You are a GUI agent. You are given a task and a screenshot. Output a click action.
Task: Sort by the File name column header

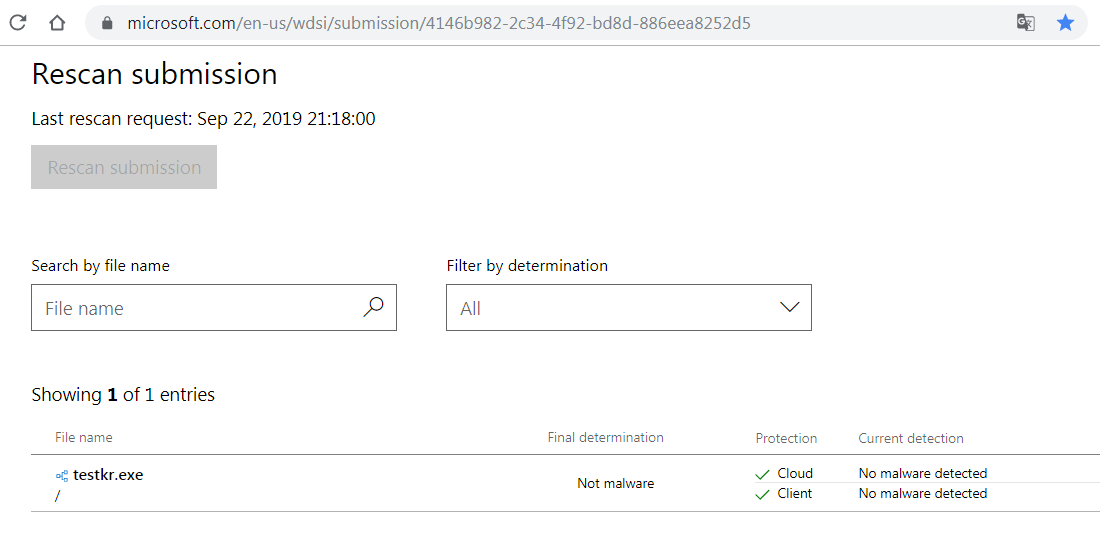pyautogui.click(x=84, y=437)
